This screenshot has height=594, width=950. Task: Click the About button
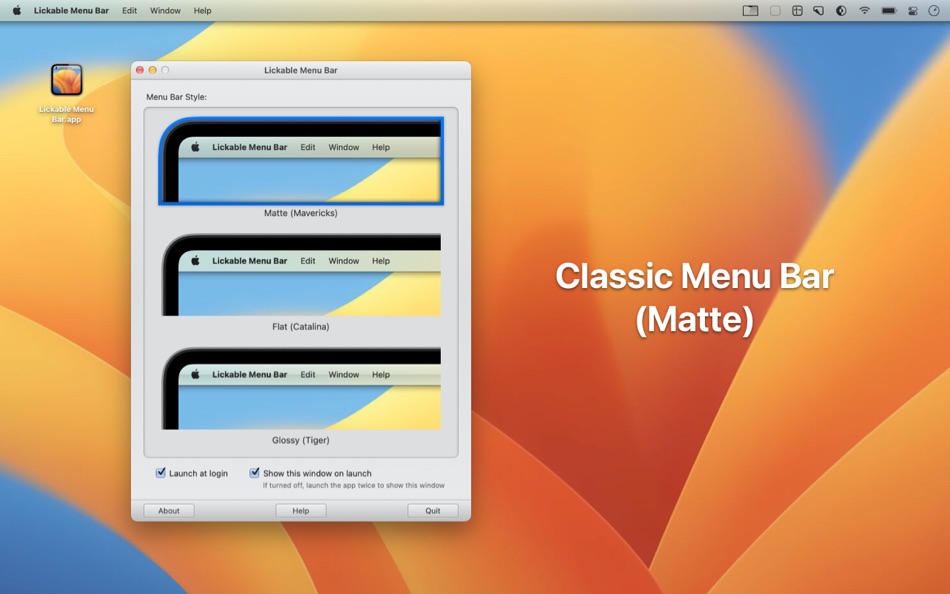pos(168,510)
